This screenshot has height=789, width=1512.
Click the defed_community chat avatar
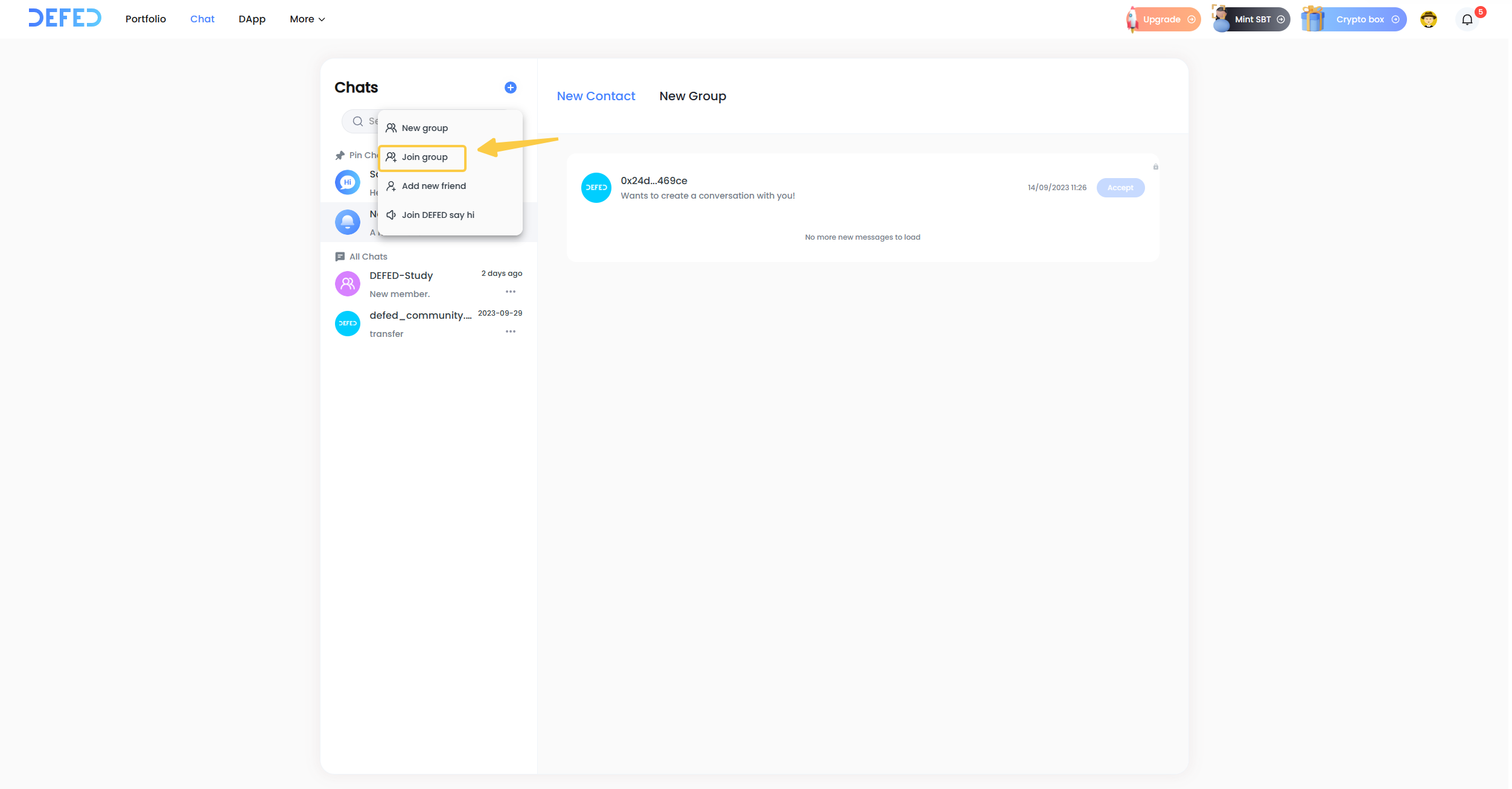[347, 324]
